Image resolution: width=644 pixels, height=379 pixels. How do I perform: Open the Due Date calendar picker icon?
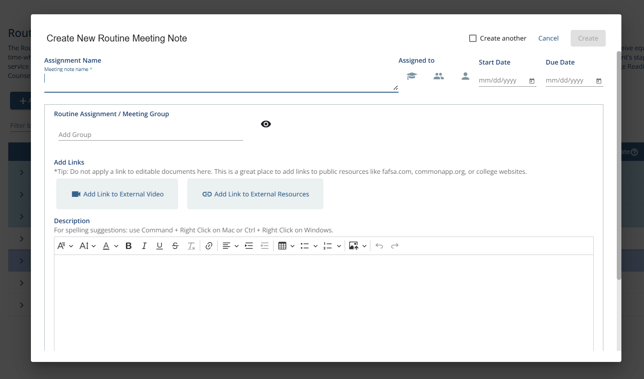(x=599, y=81)
